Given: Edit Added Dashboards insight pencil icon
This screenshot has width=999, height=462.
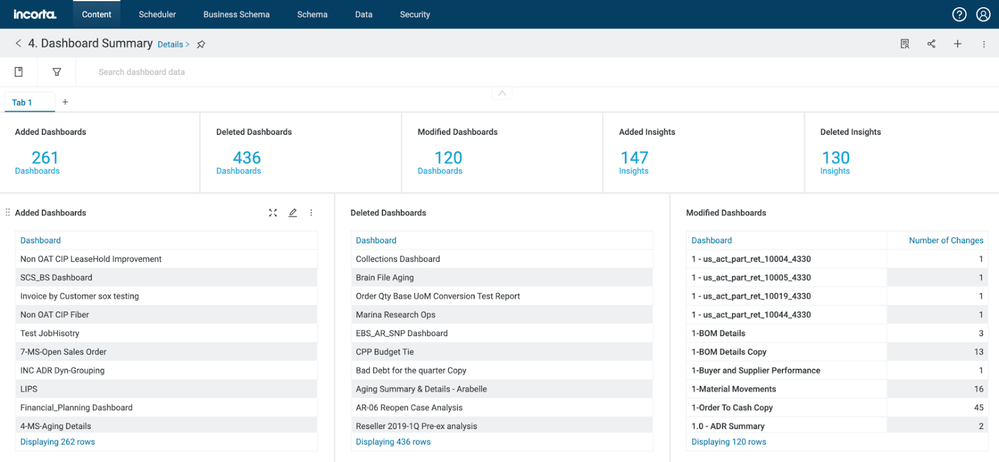Looking at the screenshot, I should (292, 213).
